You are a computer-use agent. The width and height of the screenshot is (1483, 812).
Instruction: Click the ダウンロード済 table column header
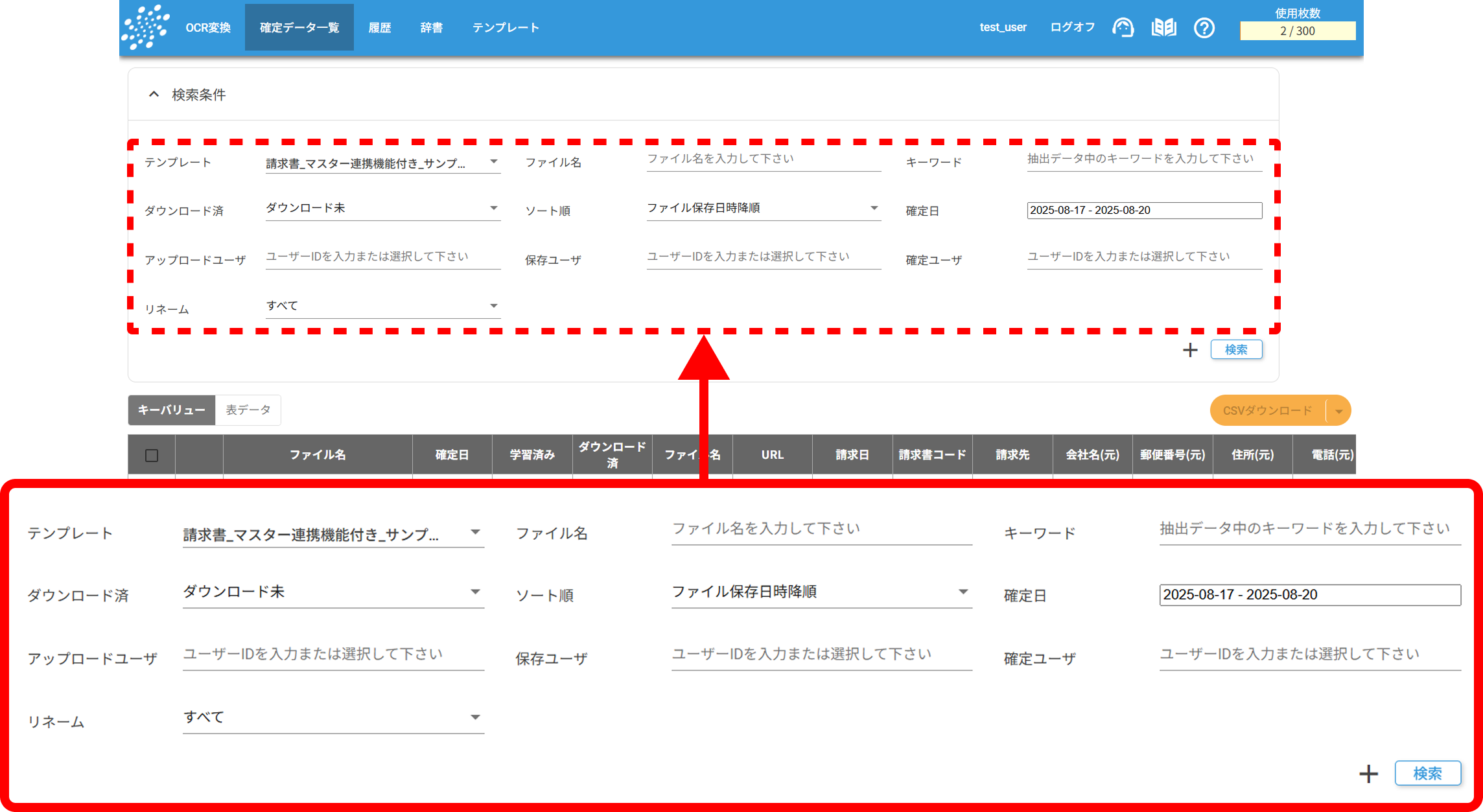(x=612, y=455)
